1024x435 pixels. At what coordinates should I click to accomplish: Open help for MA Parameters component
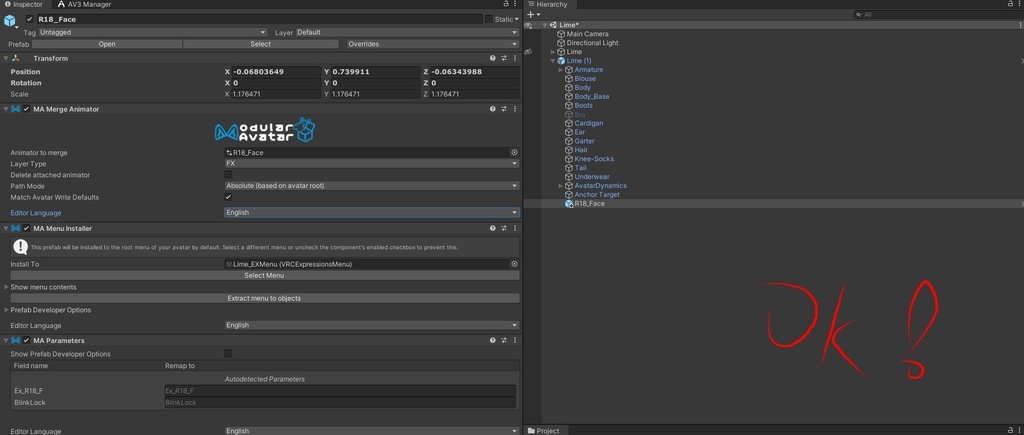point(492,340)
